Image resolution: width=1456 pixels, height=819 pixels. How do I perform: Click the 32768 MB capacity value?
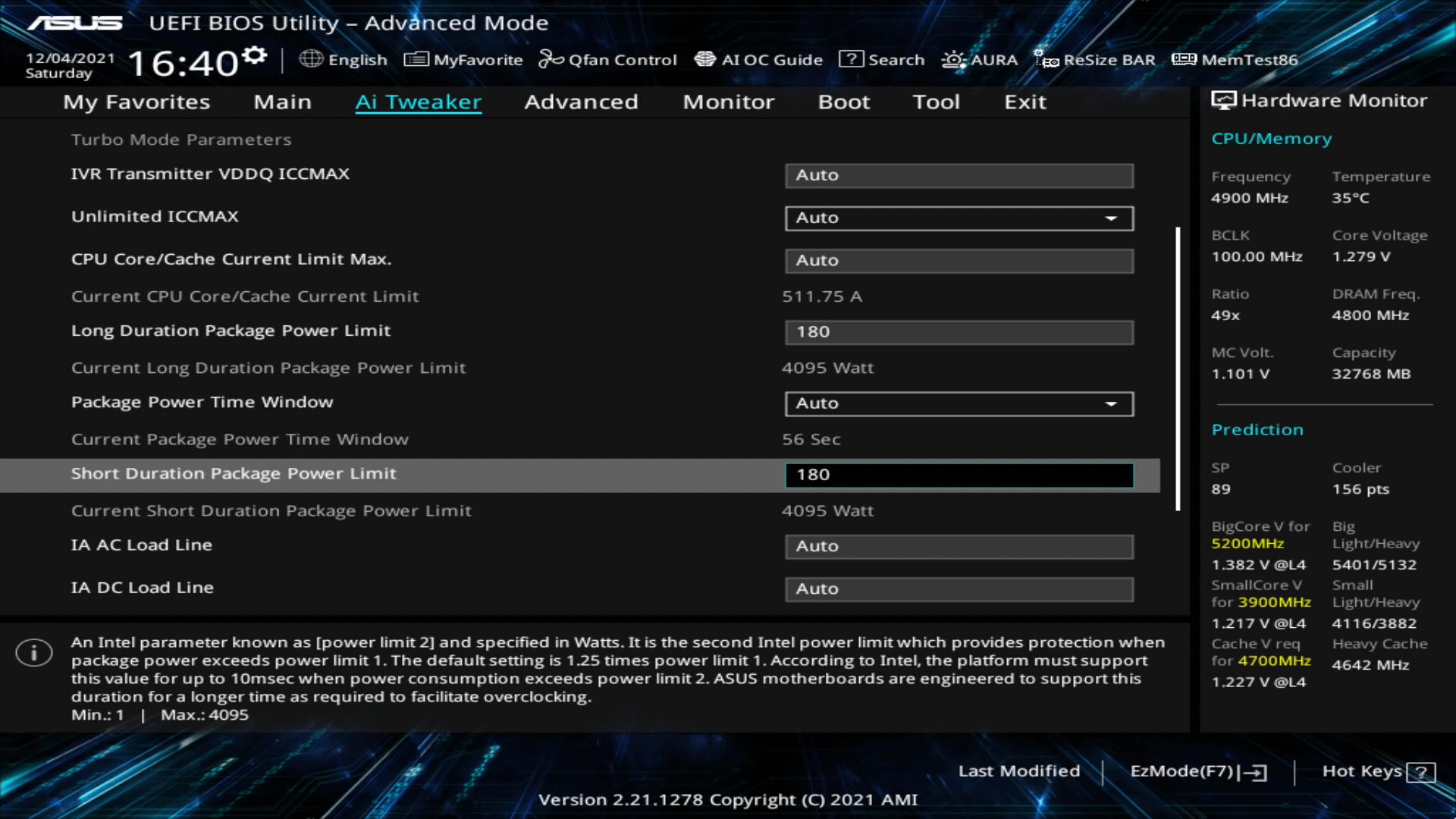pos(1371,374)
